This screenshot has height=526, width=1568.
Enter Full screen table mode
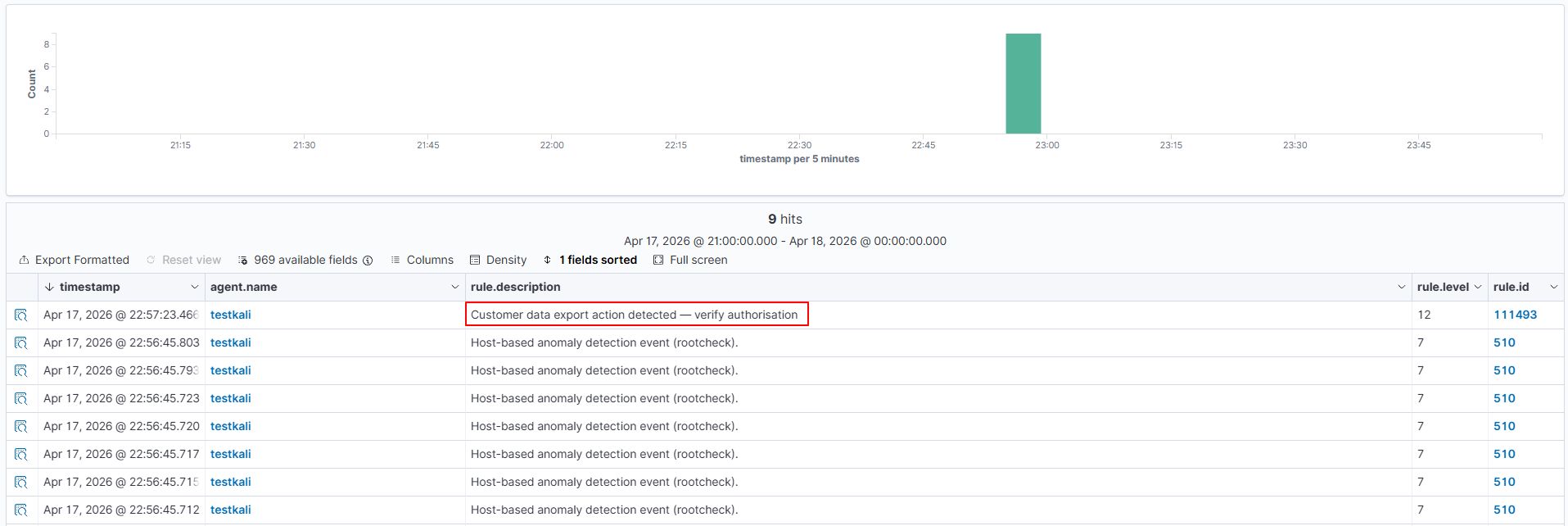tap(690, 260)
